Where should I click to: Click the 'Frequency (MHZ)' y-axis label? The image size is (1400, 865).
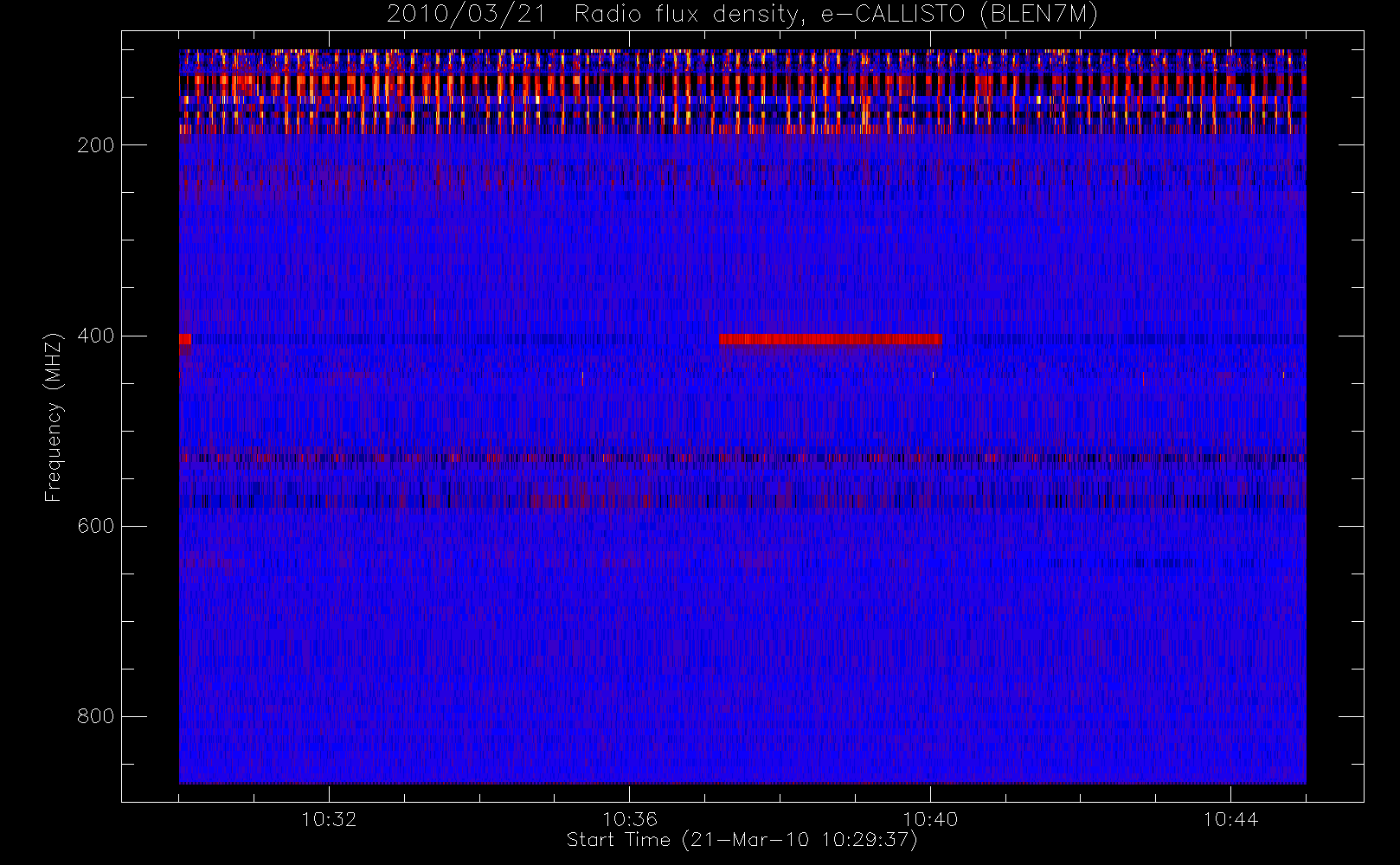pyautogui.click(x=54, y=417)
